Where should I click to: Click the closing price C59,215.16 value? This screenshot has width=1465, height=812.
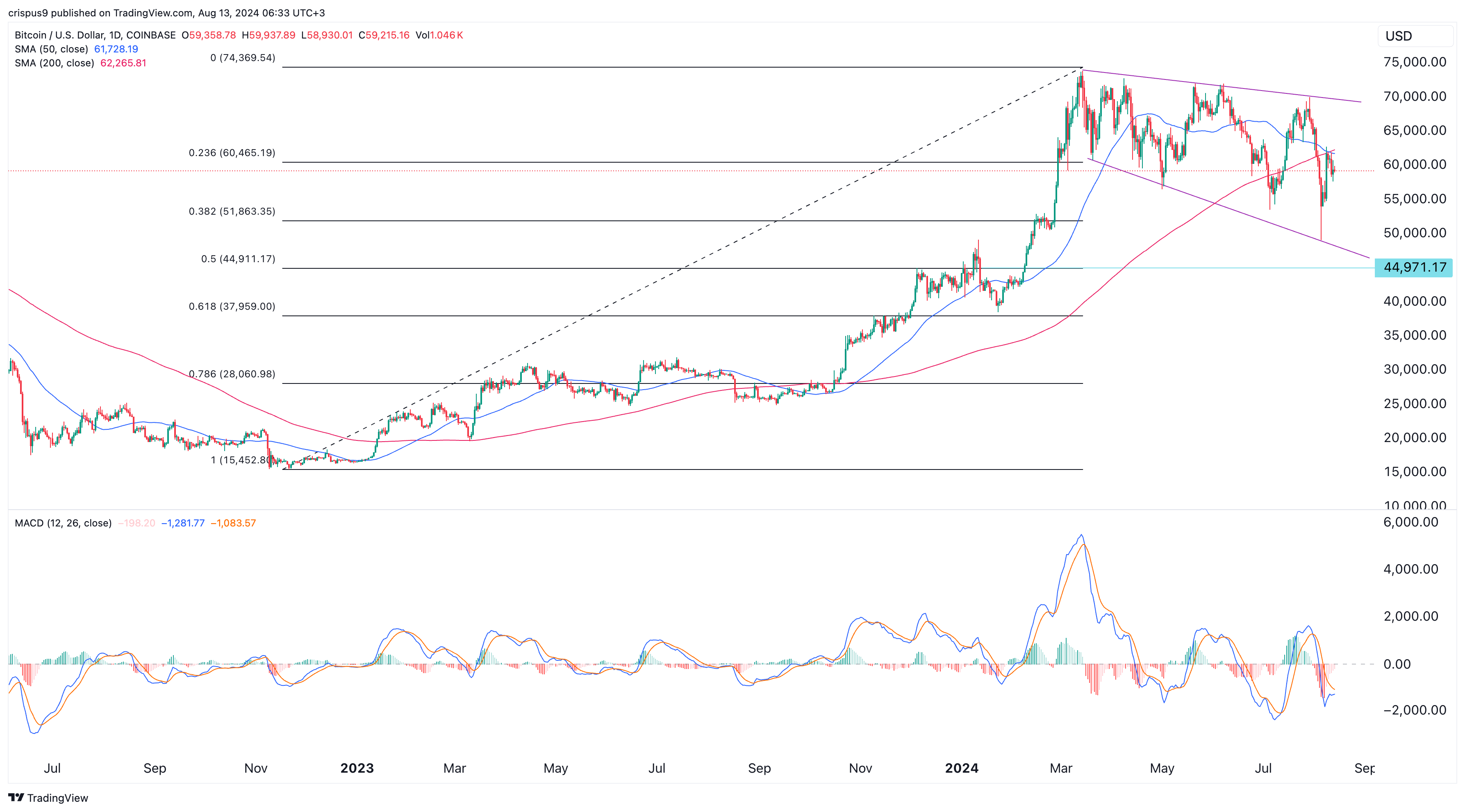coord(384,35)
